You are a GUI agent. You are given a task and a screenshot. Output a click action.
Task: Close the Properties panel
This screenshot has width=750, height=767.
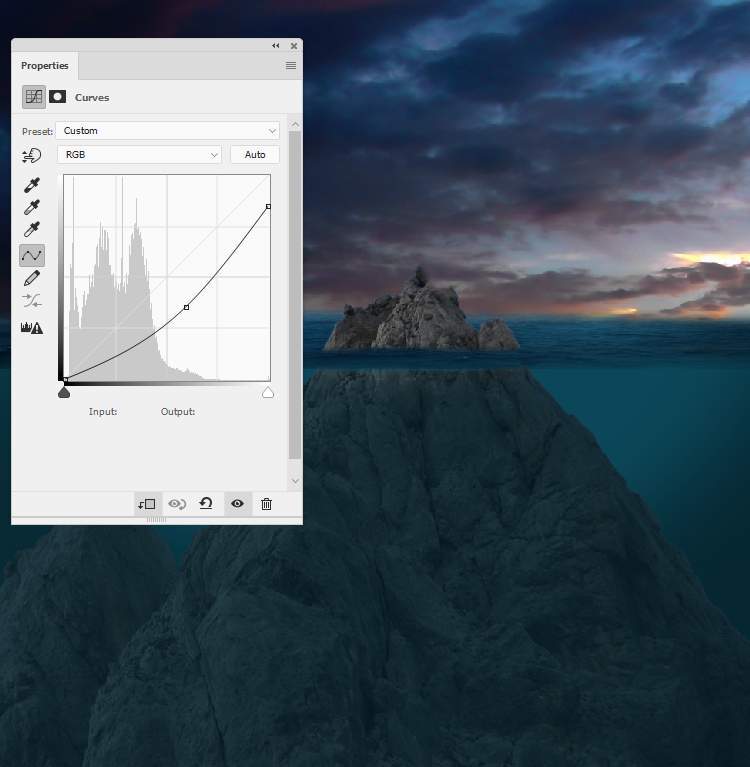[294, 46]
